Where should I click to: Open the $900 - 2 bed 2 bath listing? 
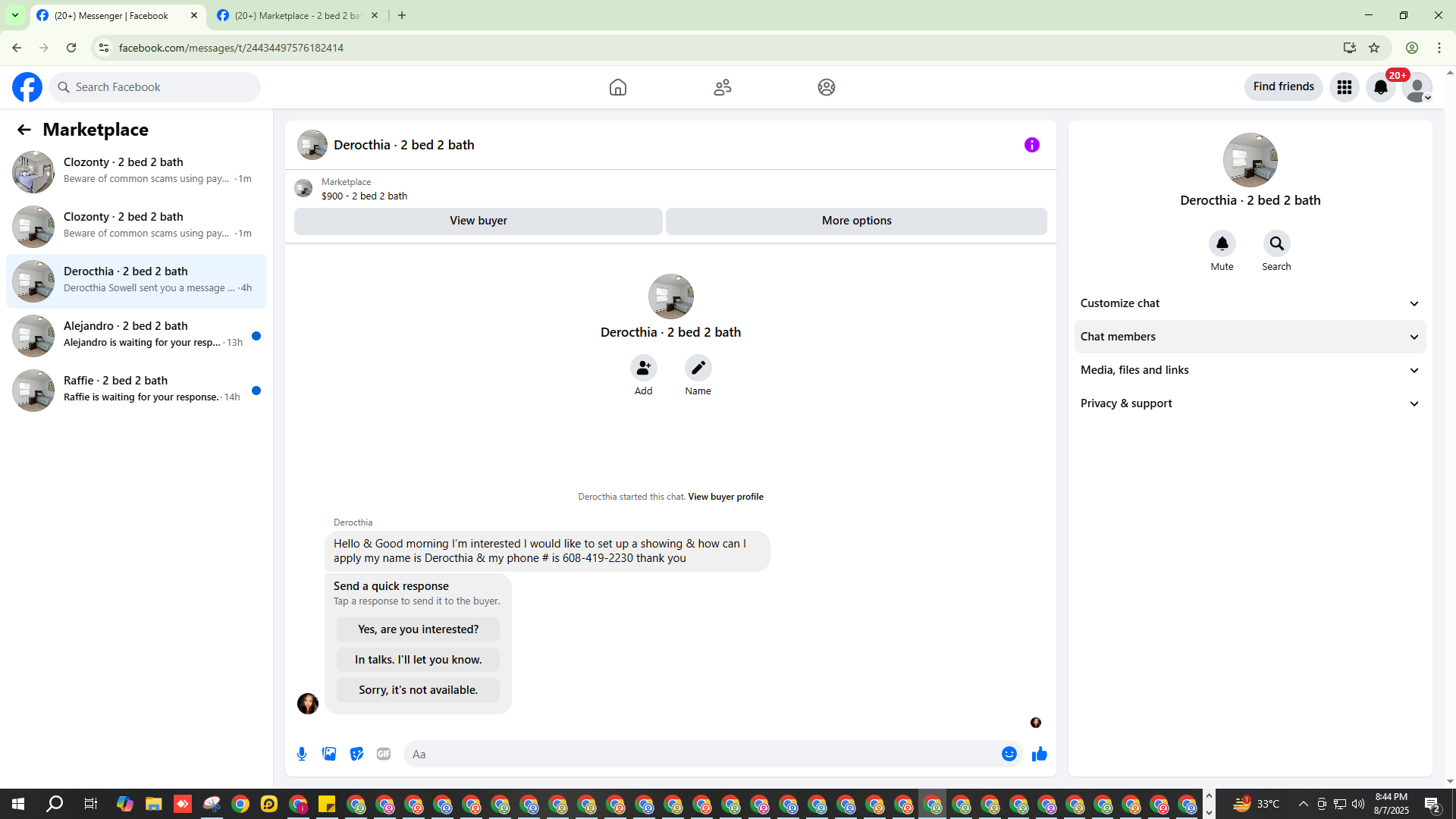click(x=365, y=196)
